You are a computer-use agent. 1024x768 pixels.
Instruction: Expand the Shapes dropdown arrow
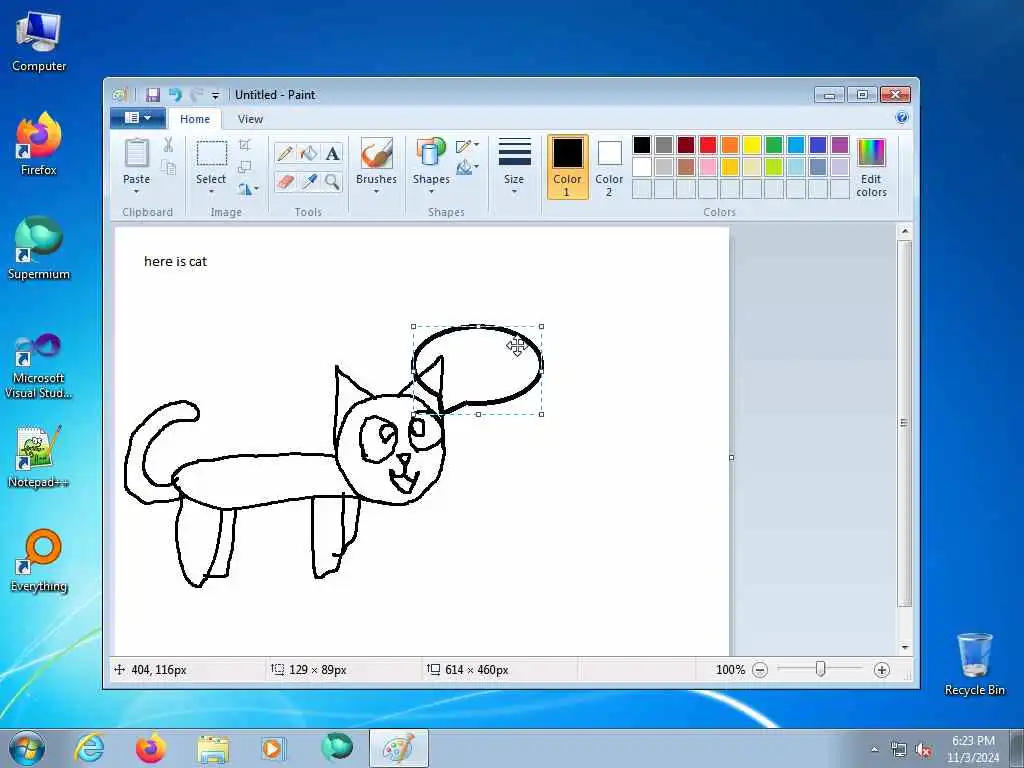(431, 192)
